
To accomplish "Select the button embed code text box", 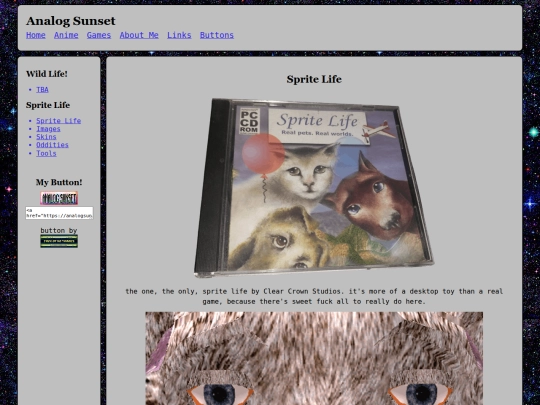I will [59, 213].
